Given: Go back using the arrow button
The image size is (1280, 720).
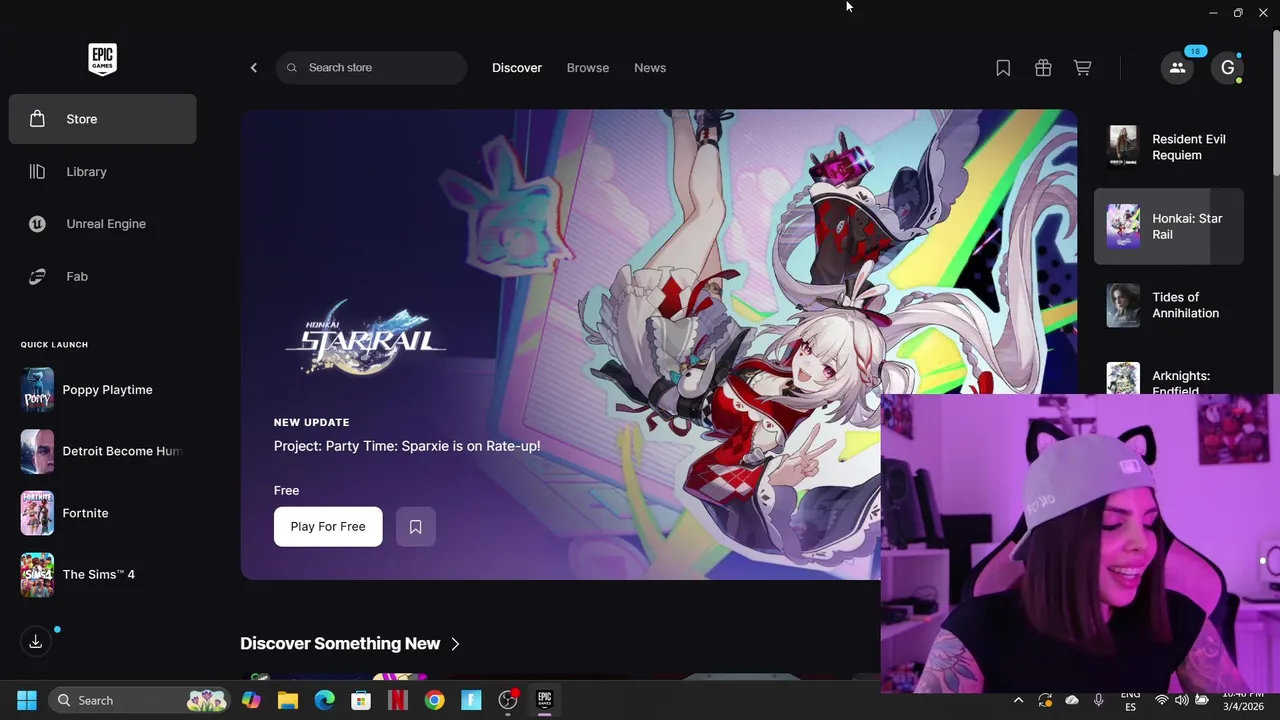Looking at the screenshot, I should (254, 68).
